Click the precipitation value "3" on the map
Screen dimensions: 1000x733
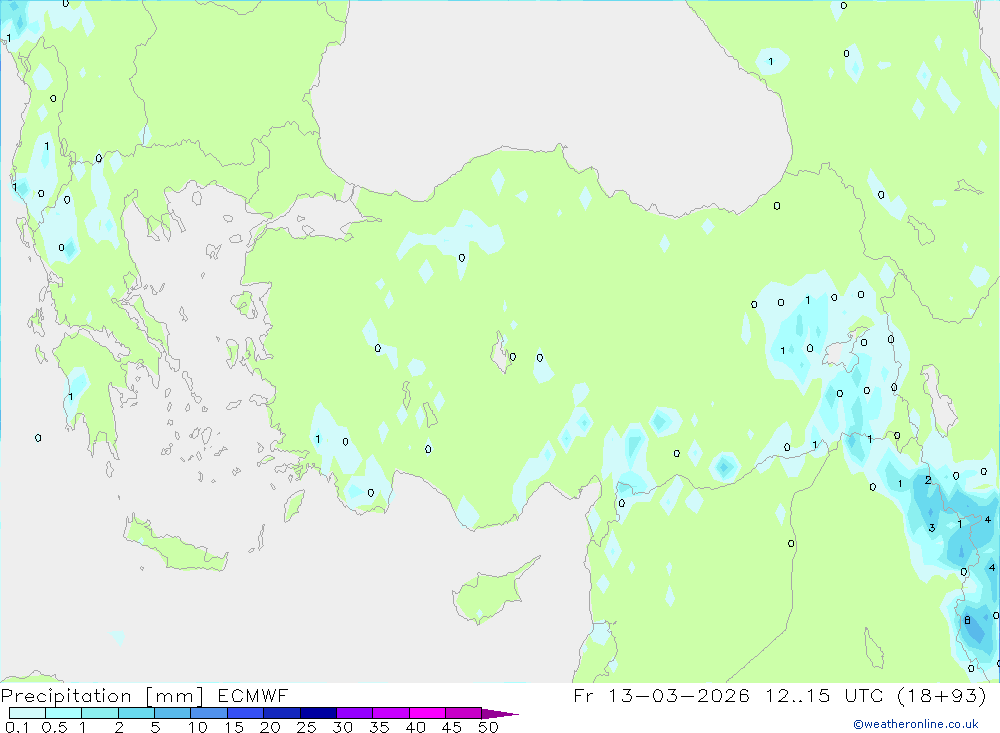(932, 528)
